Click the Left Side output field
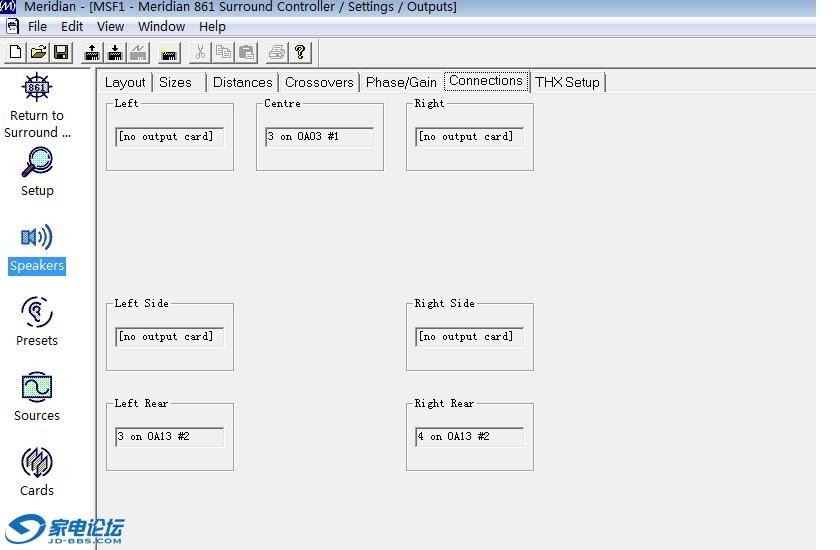Image resolution: width=840 pixels, height=550 pixels. coord(169,336)
